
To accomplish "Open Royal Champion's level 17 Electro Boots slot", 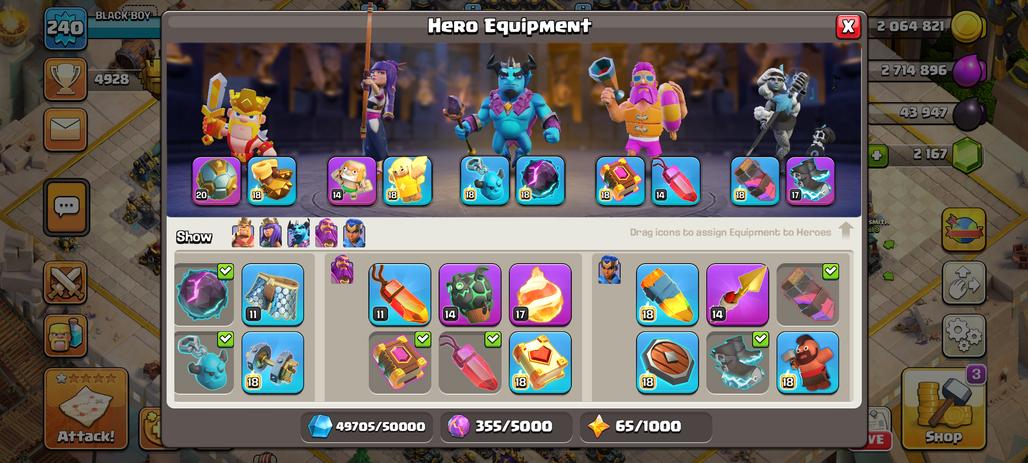I will click(810, 181).
